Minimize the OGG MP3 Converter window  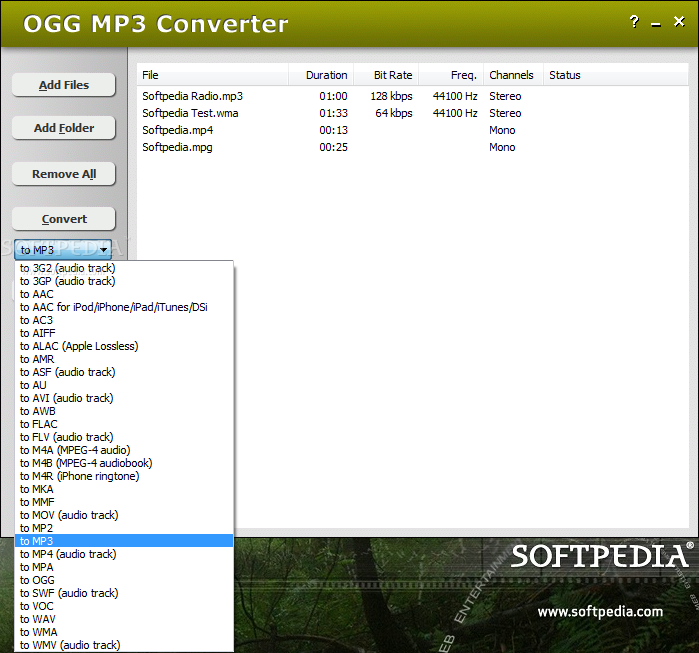click(x=656, y=25)
